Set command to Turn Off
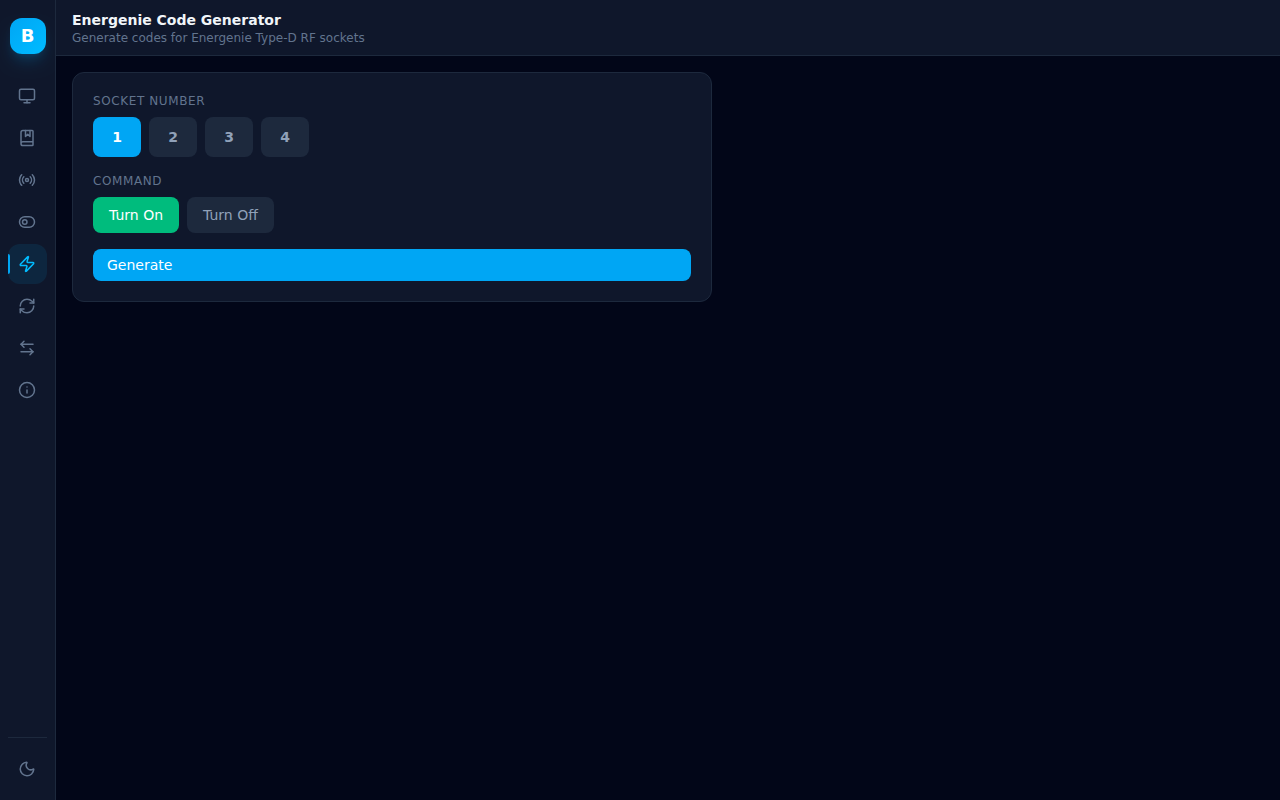Image resolution: width=1280 pixels, height=800 pixels. coord(230,215)
